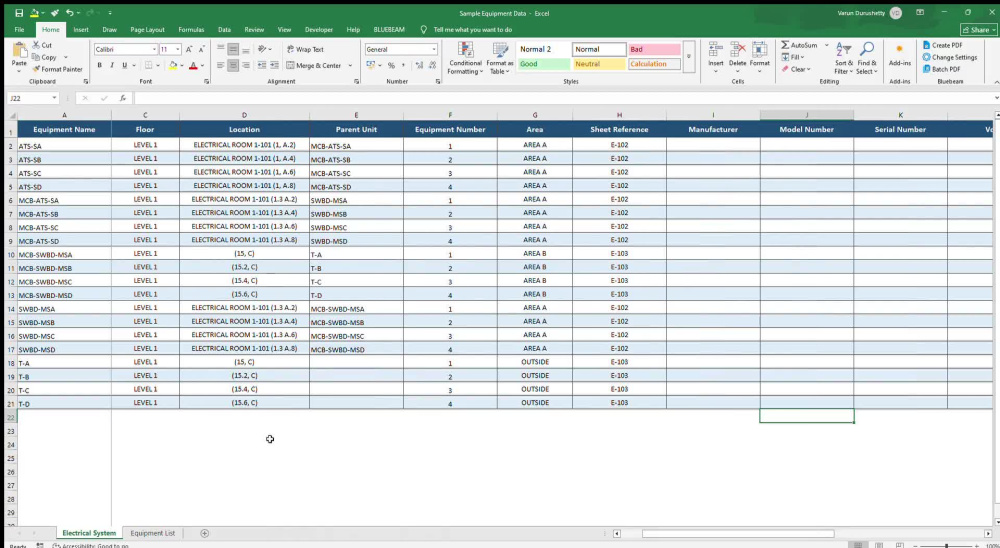Open the Formulas ribbon tab
Viewport: 1000px width, 548px height.
pyautogui.click(x=191, y=29)
